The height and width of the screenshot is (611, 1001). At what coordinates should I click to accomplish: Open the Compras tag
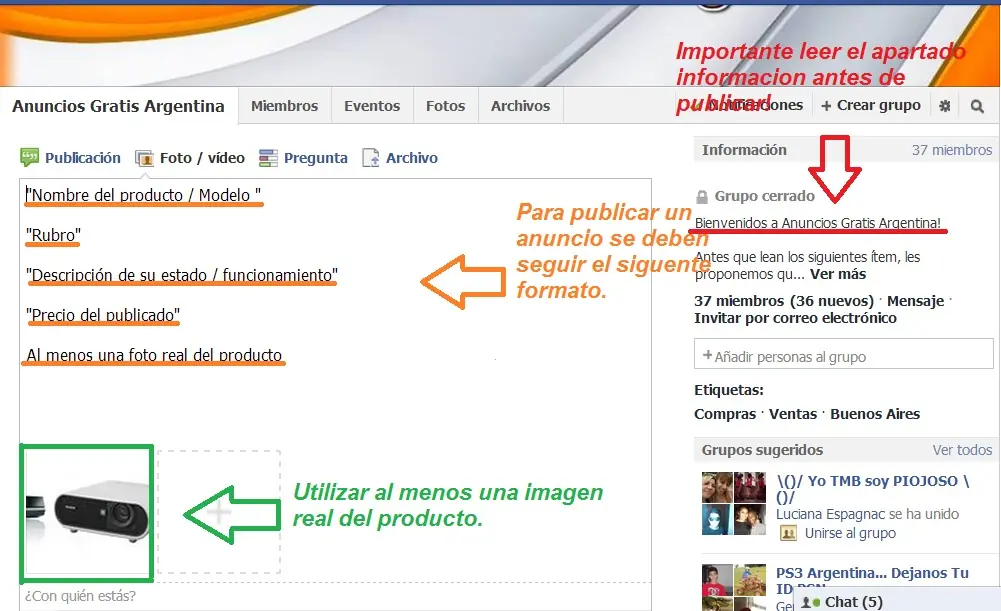point(725,414)
